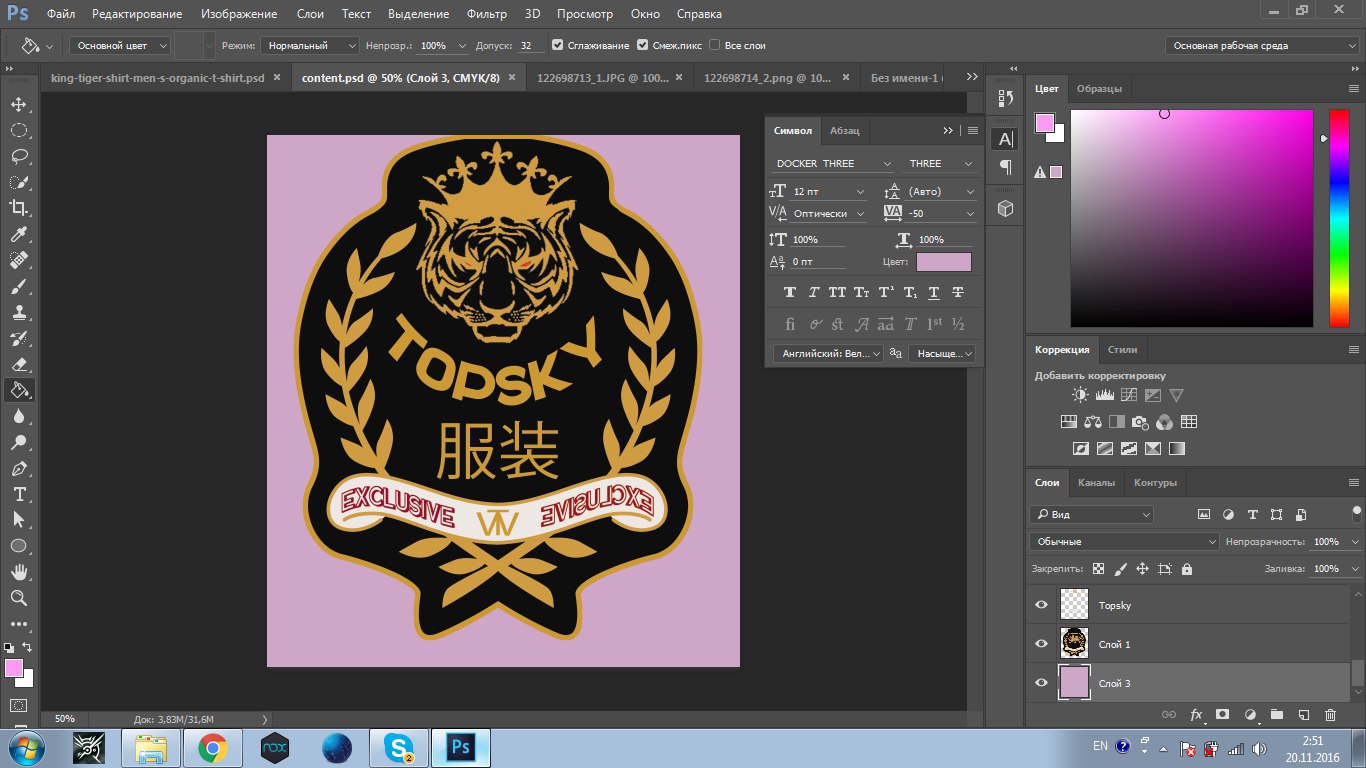Select the Lasso tool
Image resolution: width=1366 pixels, height=768 pixels.
(18, 156)
